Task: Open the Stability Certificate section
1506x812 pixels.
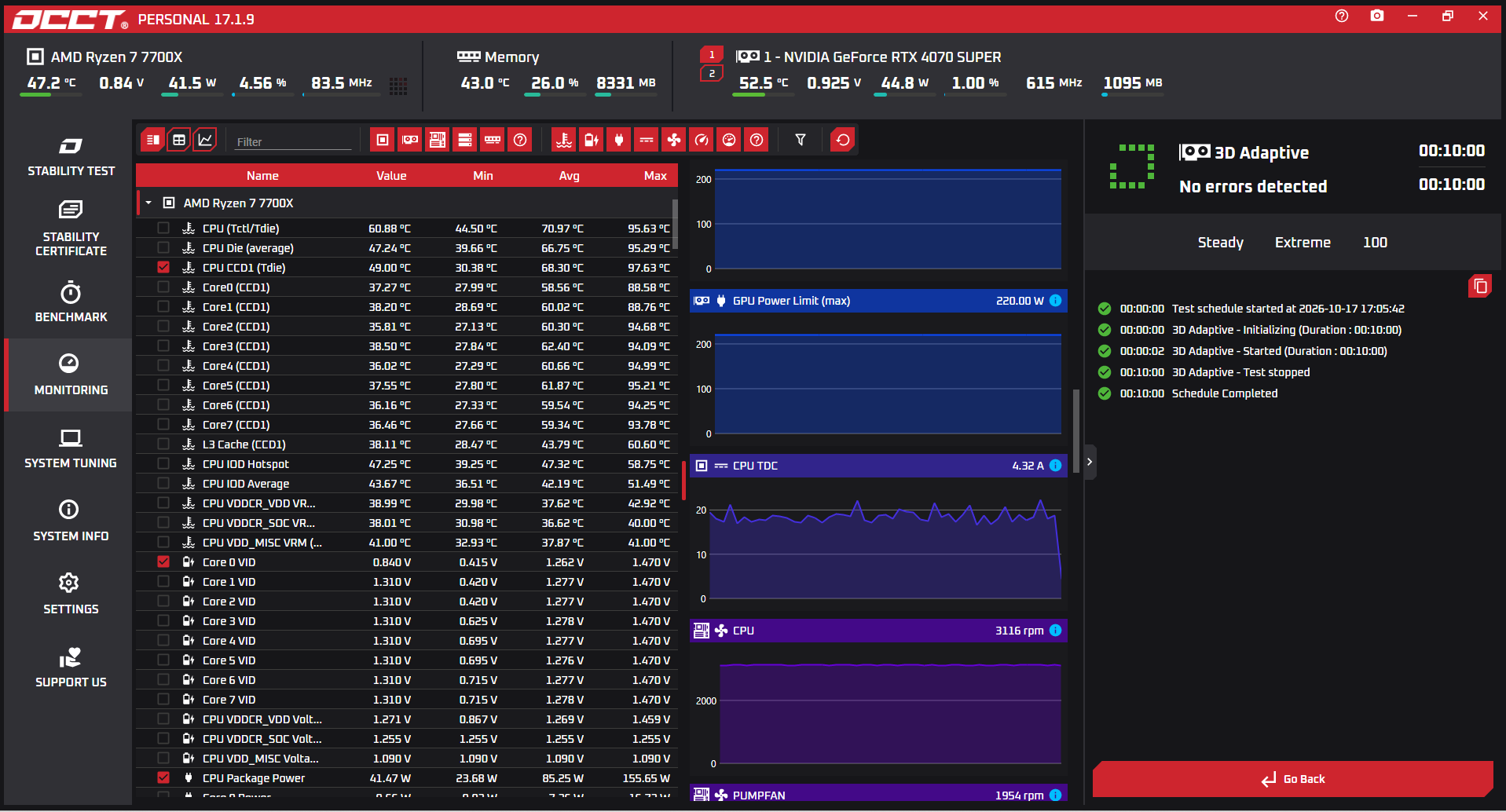Action: tap(71, 229)
